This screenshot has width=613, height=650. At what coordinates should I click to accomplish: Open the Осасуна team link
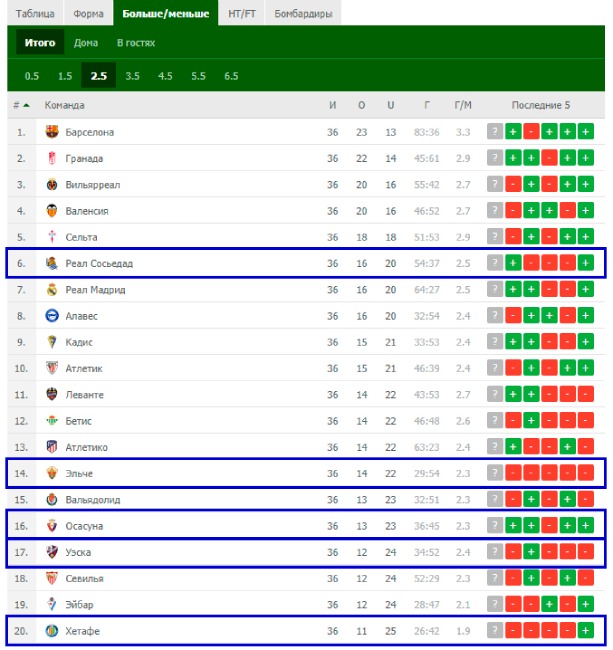click(x=84, y=526)
